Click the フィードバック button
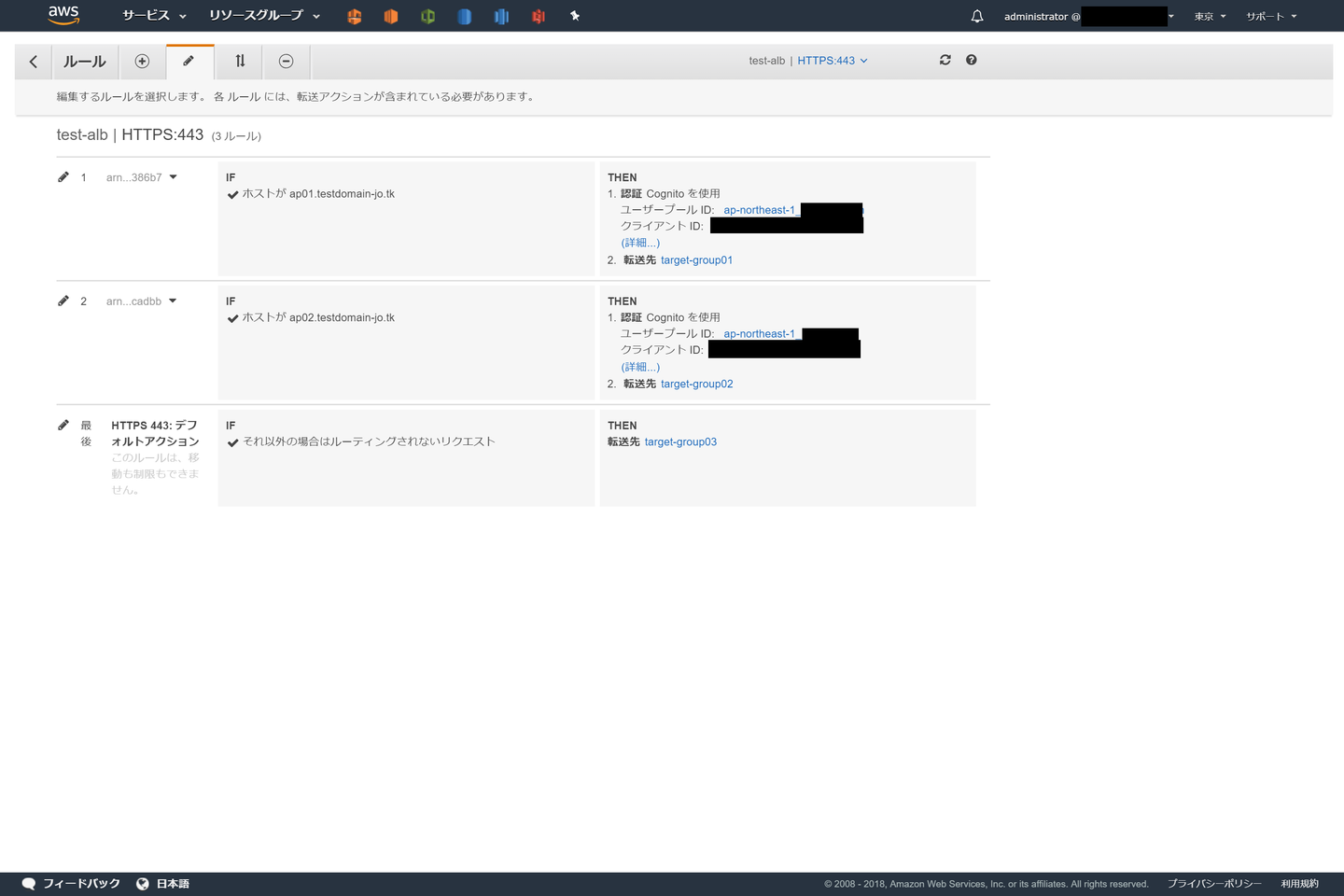 (x=71, y=884)
